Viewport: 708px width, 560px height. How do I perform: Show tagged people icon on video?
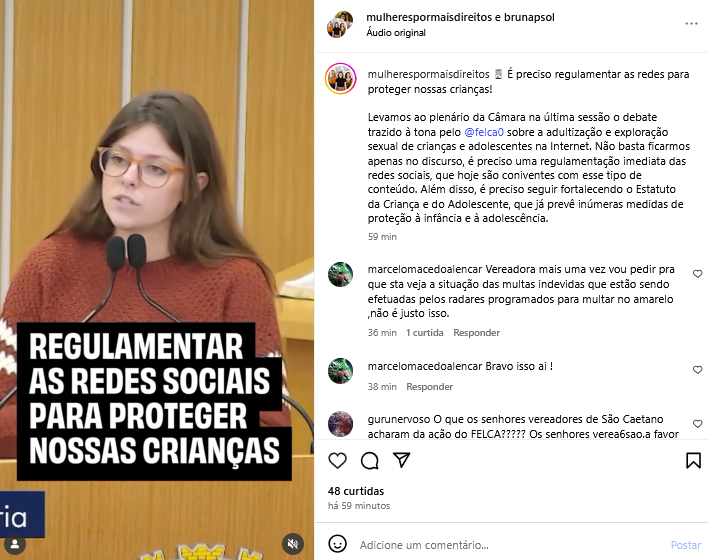15,543
